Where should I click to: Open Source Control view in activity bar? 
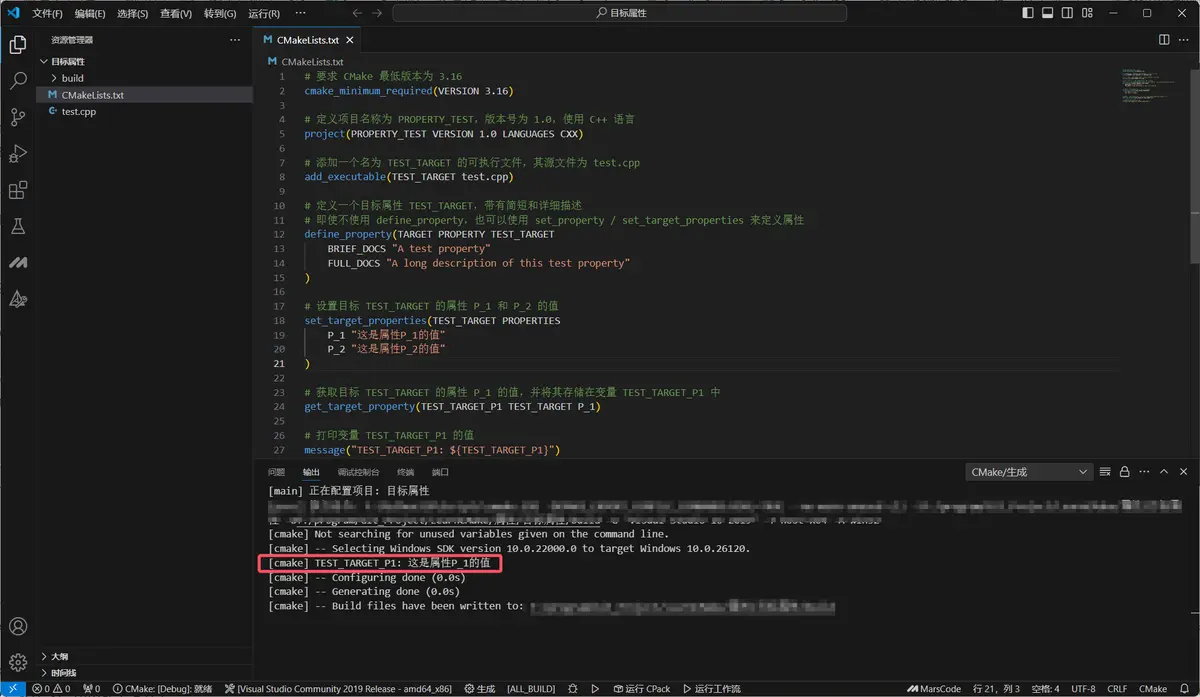[x=17, y=117]
